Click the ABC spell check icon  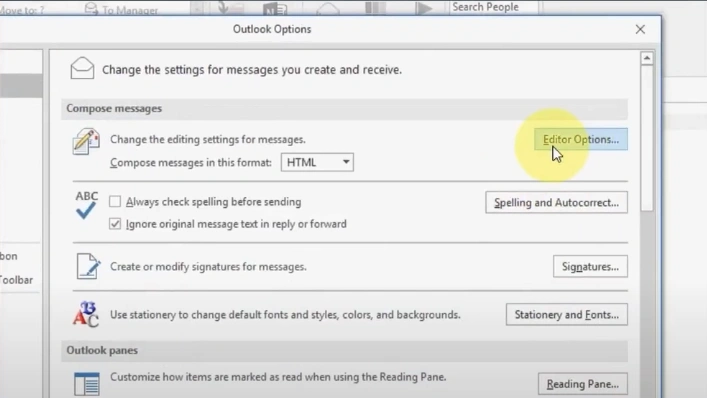tap(86, 205)
